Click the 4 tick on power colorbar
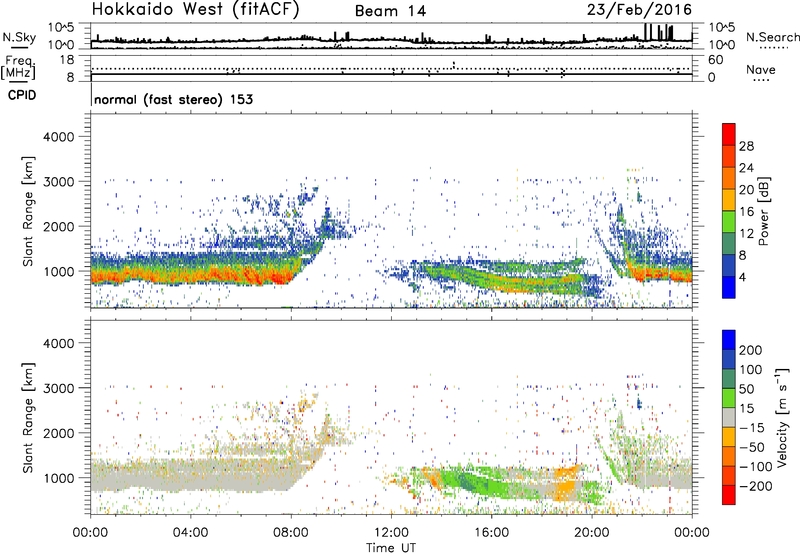Image resolution: width=800 pixels, height=554 pixels. coord(742,278)
